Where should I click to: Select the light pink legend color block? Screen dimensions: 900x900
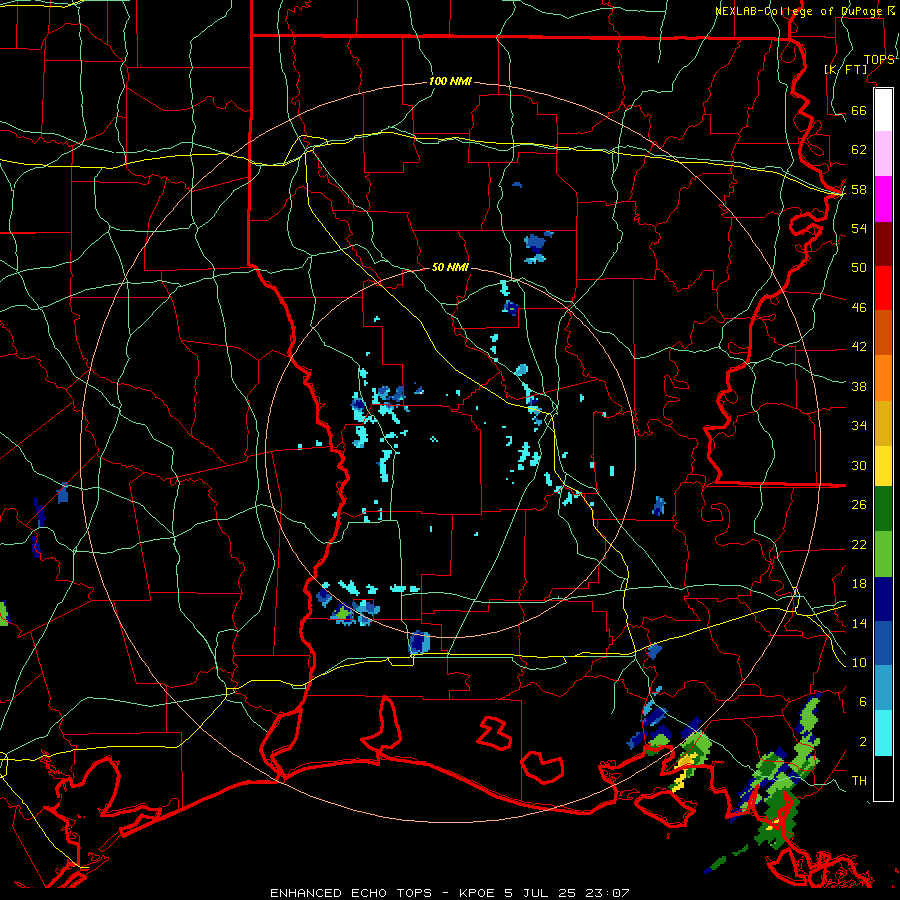[x=883, y=154]
